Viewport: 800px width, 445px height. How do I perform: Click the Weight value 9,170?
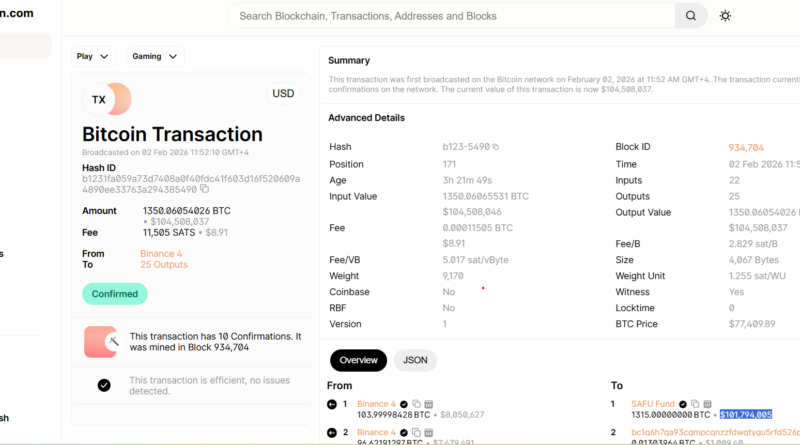coord(453,276)
